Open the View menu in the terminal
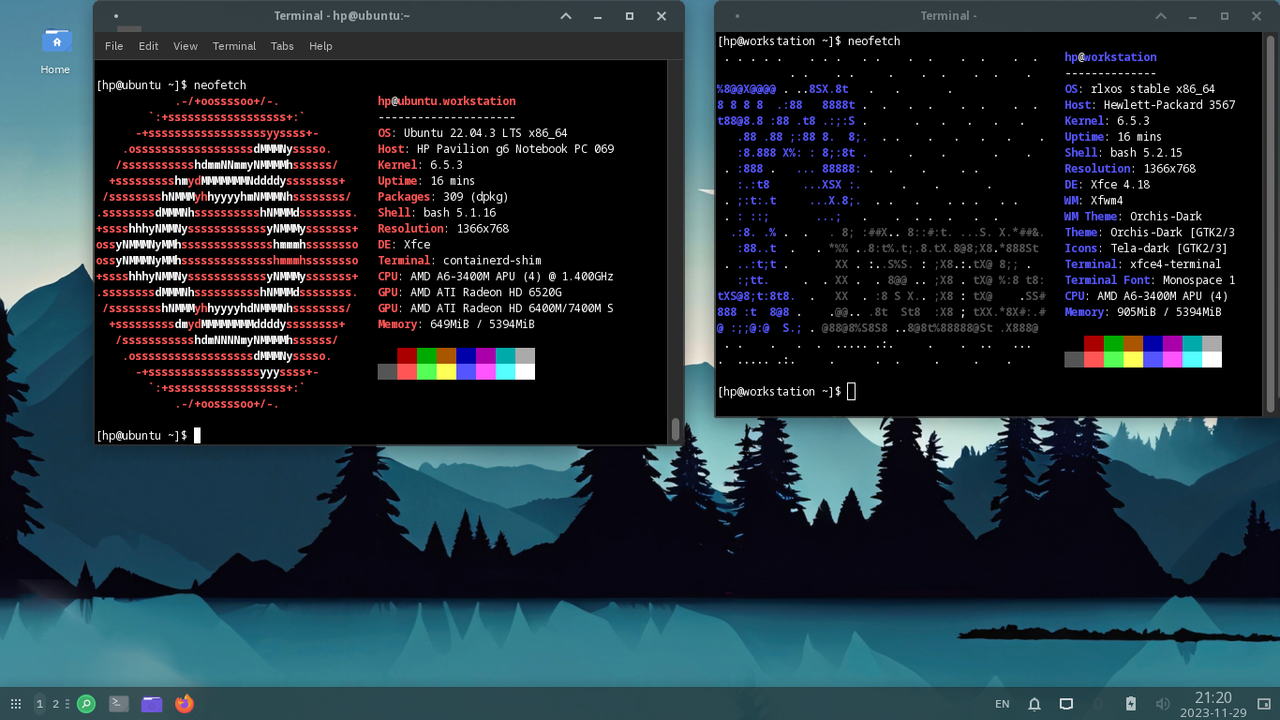Viewport: 1280px width, 720px height. pos(185,46)
